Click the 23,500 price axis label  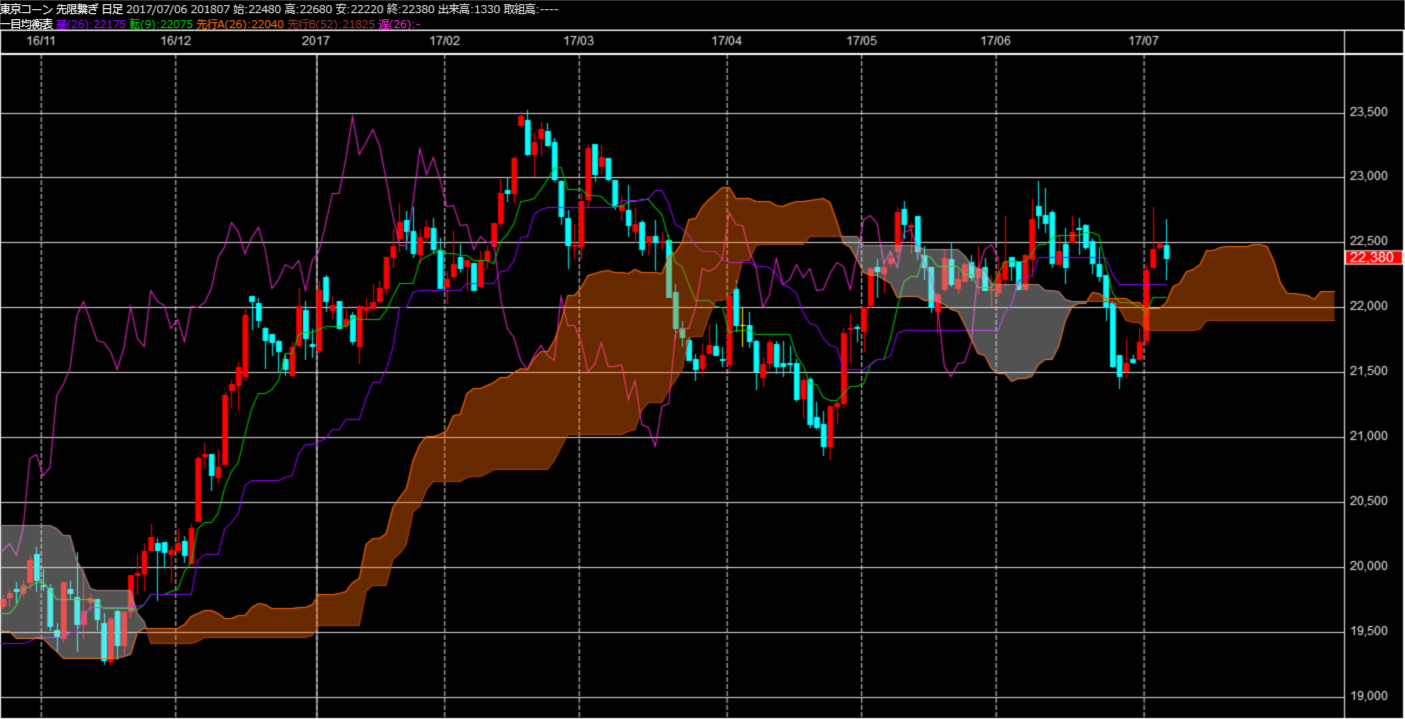pos(1367,112)
